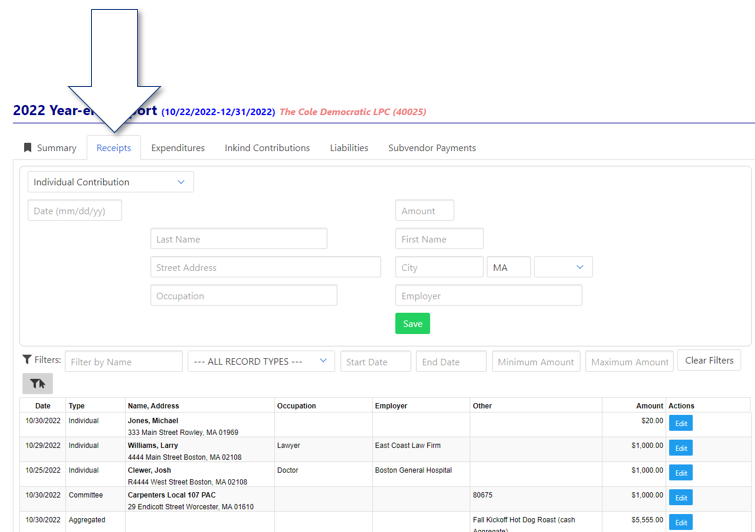Expand the empty dropdown beside MA state
Viewport: 755px width, 532px height.
pos(563,267)
